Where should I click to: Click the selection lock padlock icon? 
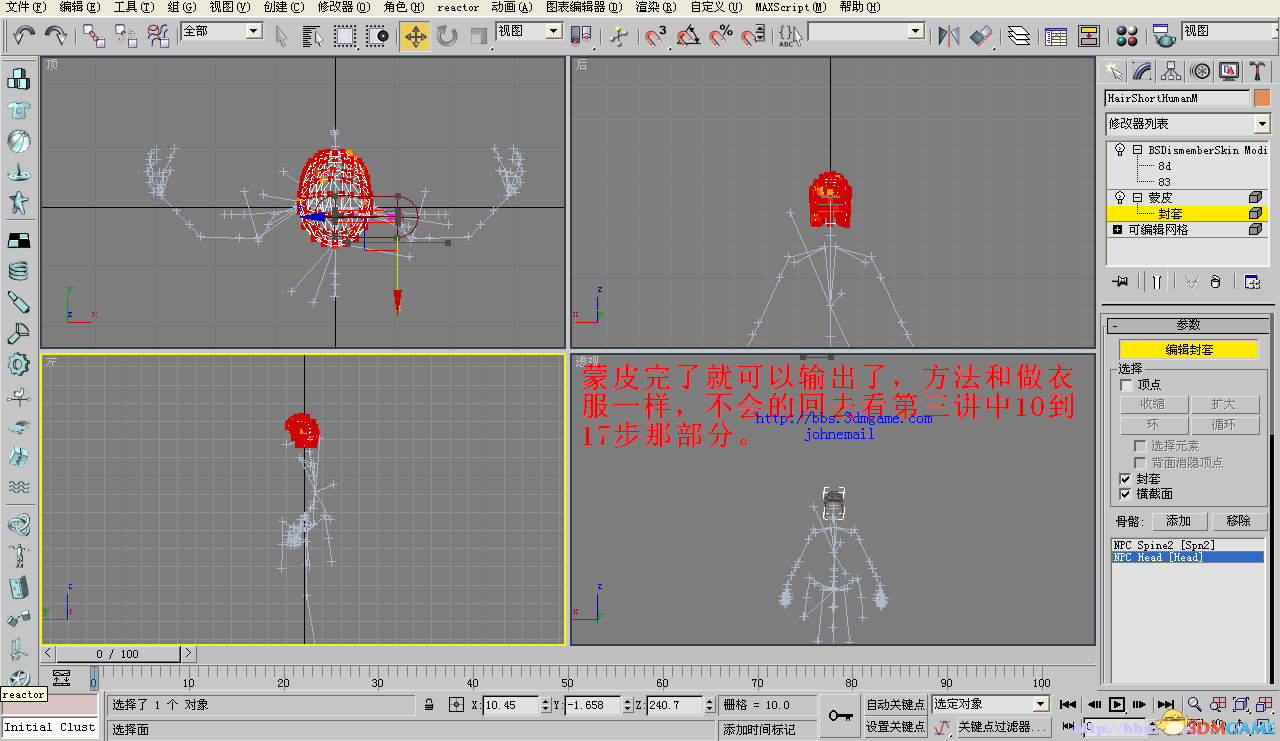429,705
